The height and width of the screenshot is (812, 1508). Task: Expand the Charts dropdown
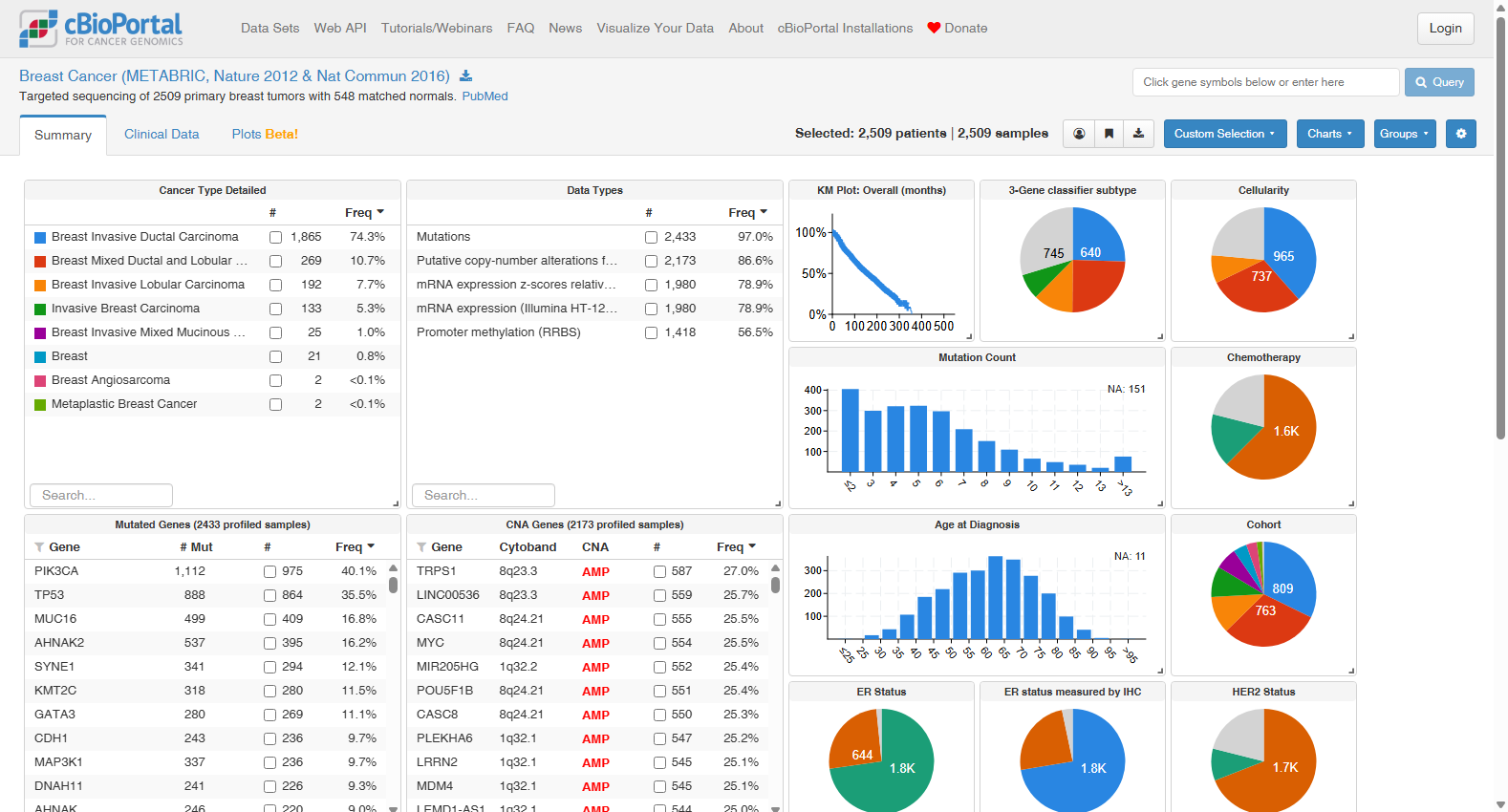[1329, 134]
